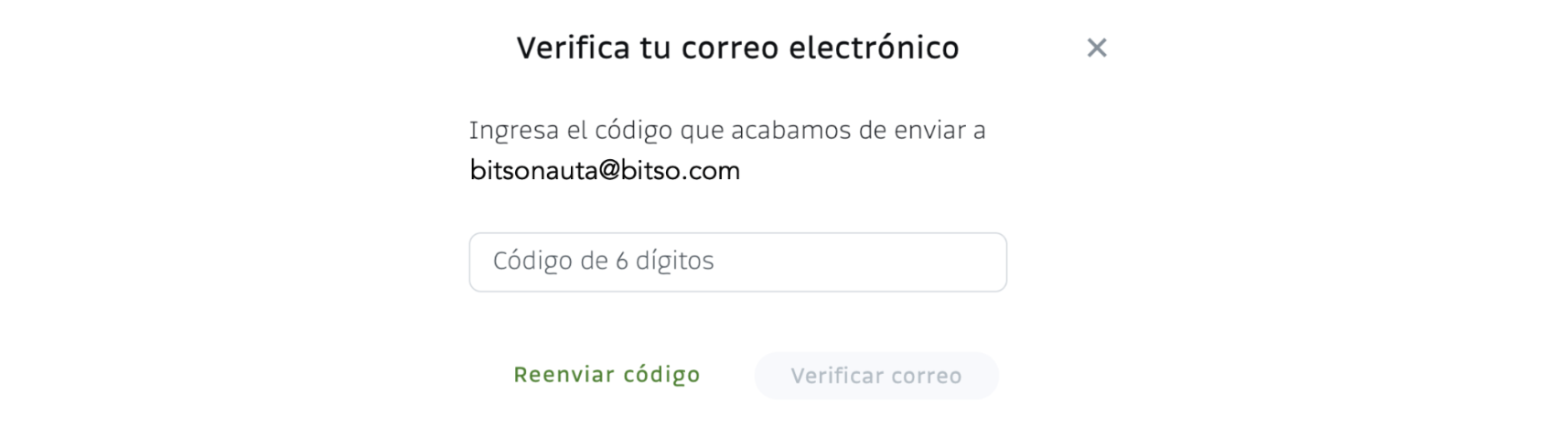This screenshot has height=437, width=1568.
Task: Click the Verifica tu correo electrónico heading
Action: pyautogui.click(x=737, y=48)
